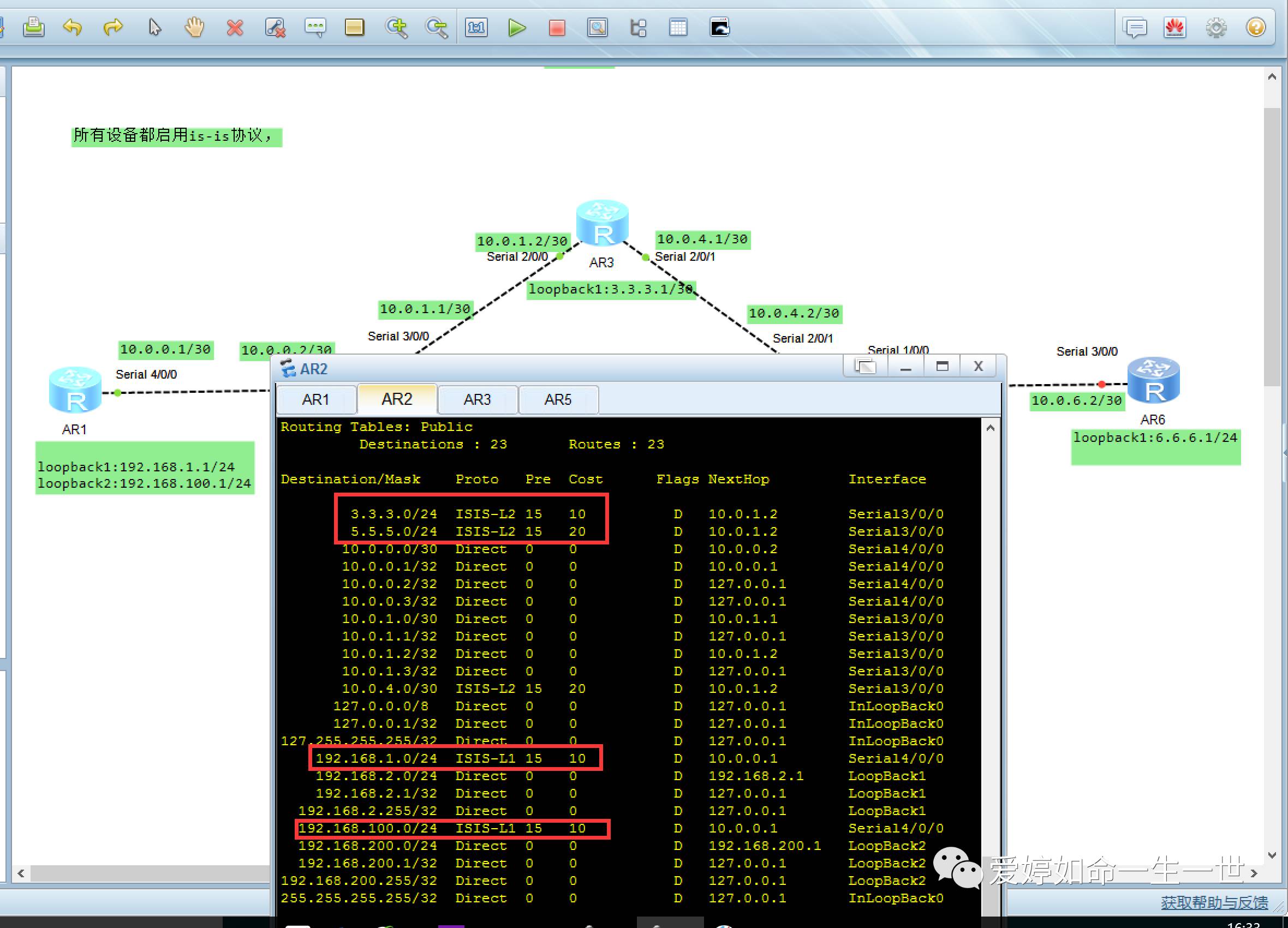Image resolution: width=1288 pixels, height=928 pixels.
Task: Open the settings gear icon
Action: (1215, 27)
